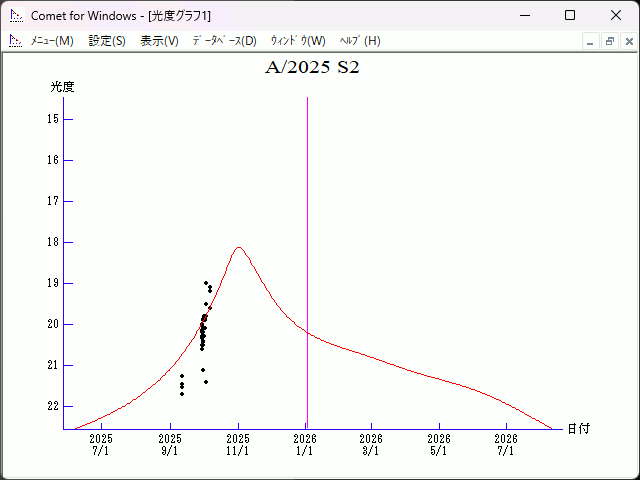Close the inner 光度グラフ1 graph window

pyautogui.click(x=629, y=41)
